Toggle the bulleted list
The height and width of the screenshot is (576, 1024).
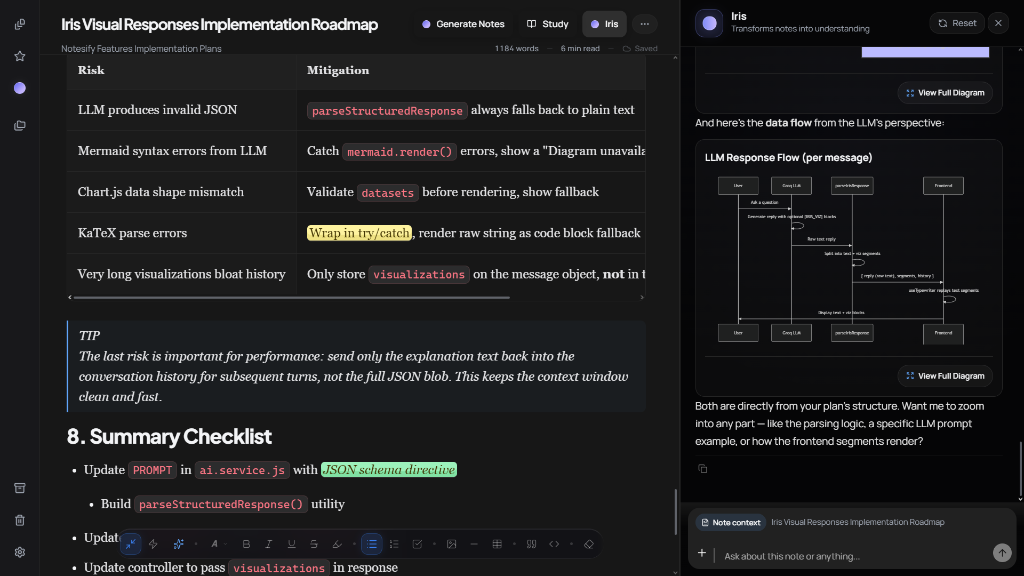coord(372,544)
